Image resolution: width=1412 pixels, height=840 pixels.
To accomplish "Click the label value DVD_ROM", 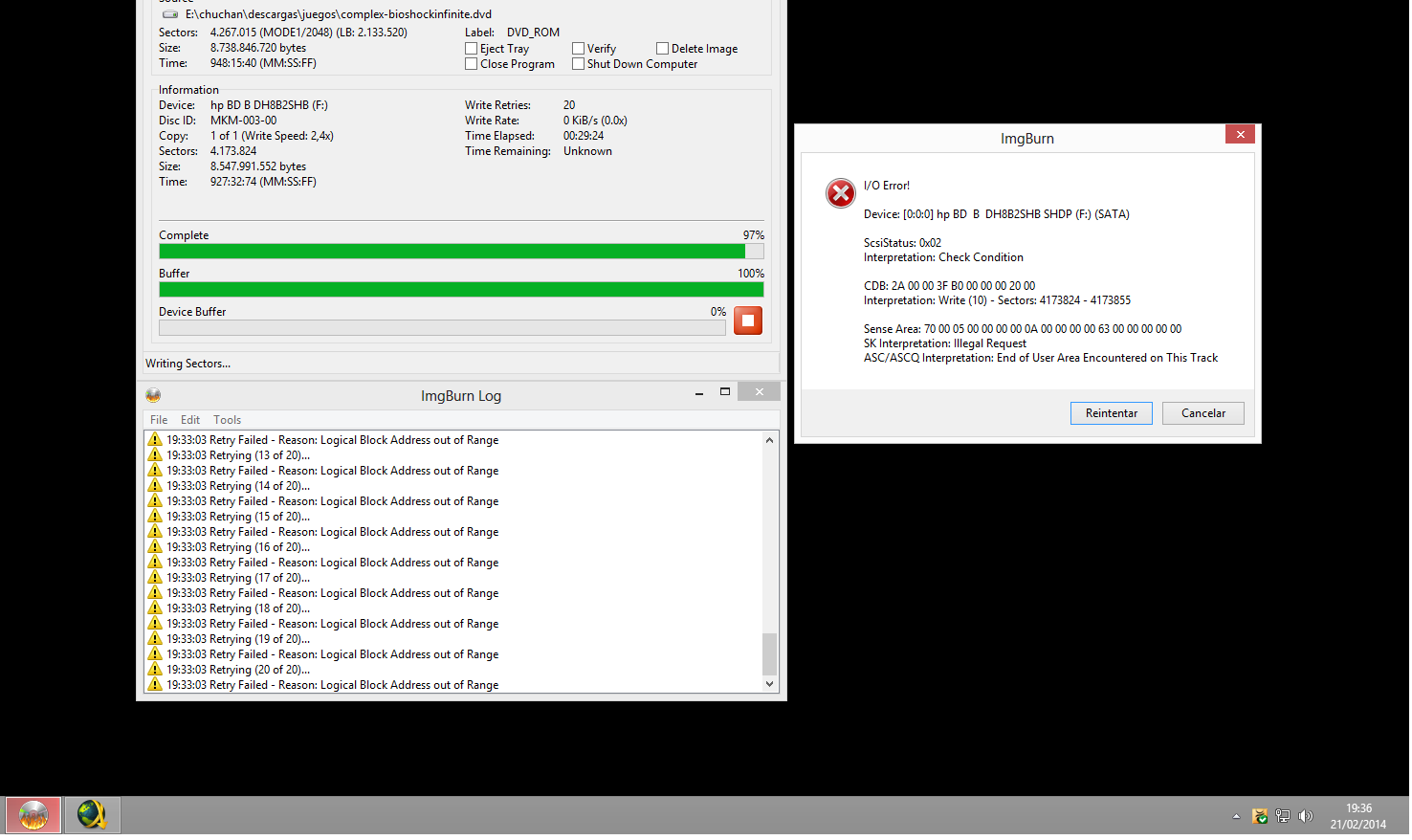I will point(533,33).
